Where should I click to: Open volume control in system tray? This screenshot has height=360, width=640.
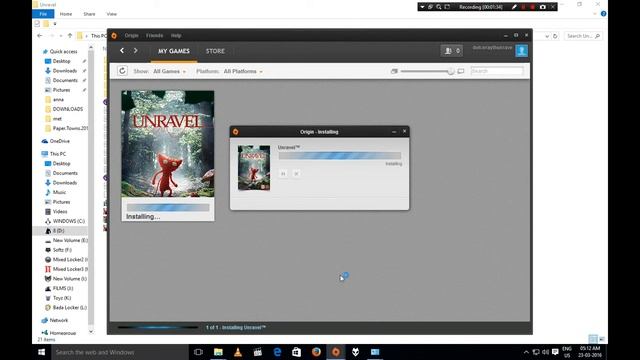[x=546, y=352]
